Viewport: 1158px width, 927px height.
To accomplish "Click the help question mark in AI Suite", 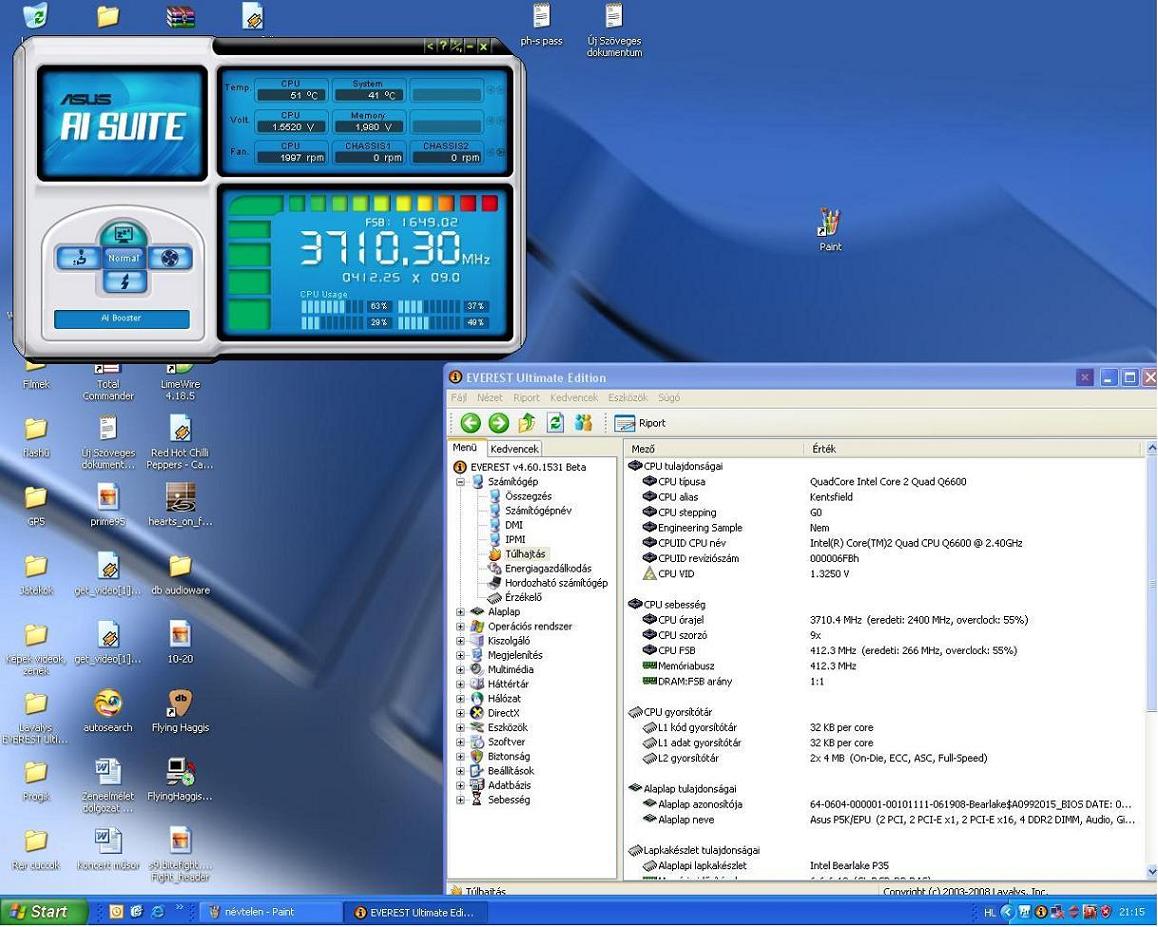I will point(442,46).
